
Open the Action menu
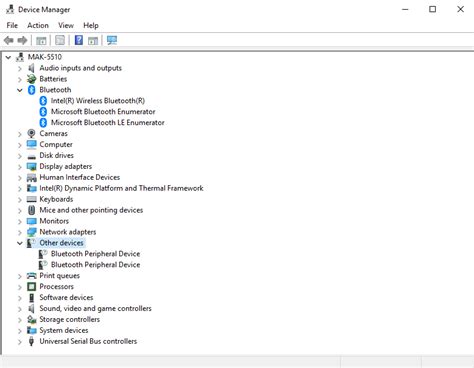pyautogui.click(x=38, y=25)
